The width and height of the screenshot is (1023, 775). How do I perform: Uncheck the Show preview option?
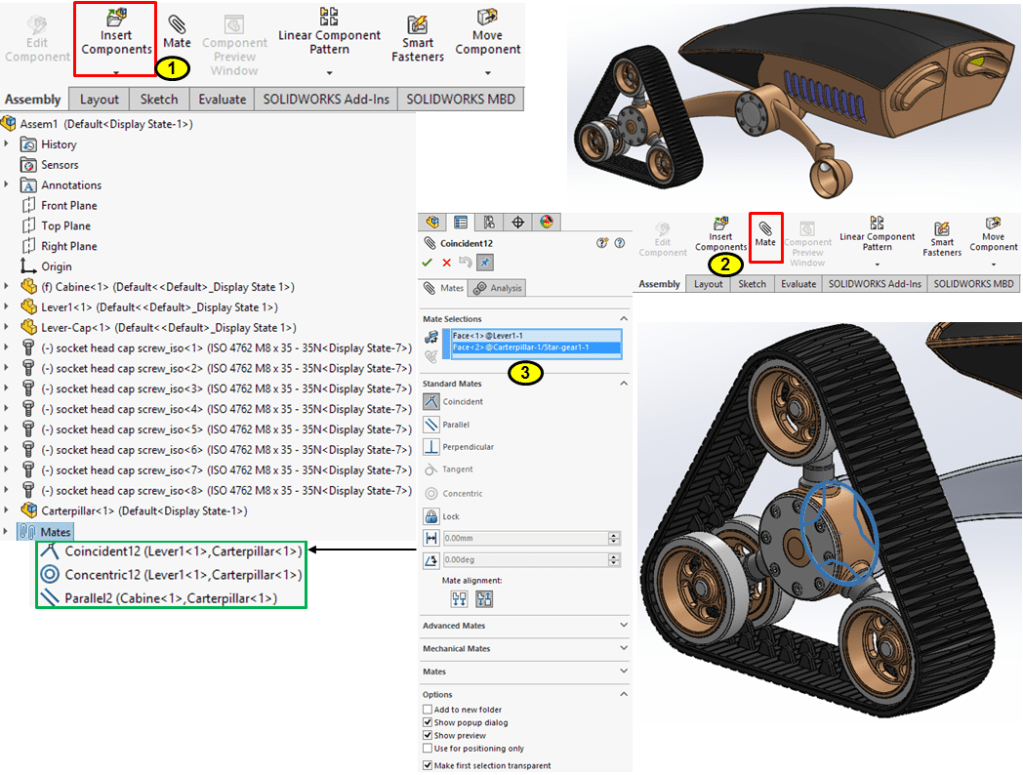coord(428,735)
